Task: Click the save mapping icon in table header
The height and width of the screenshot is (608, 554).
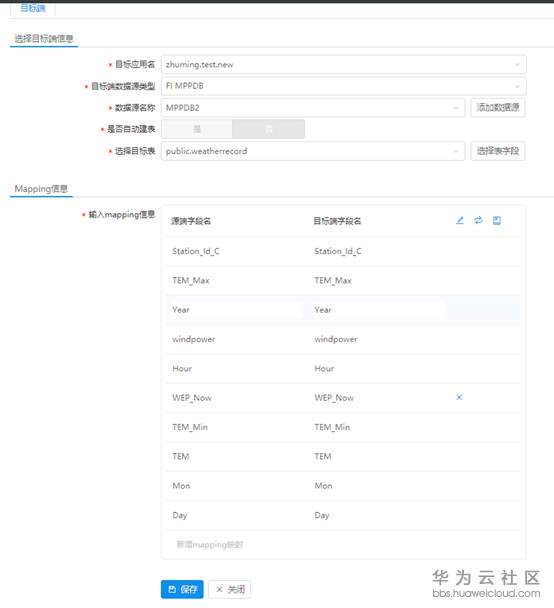Action: 497,221
